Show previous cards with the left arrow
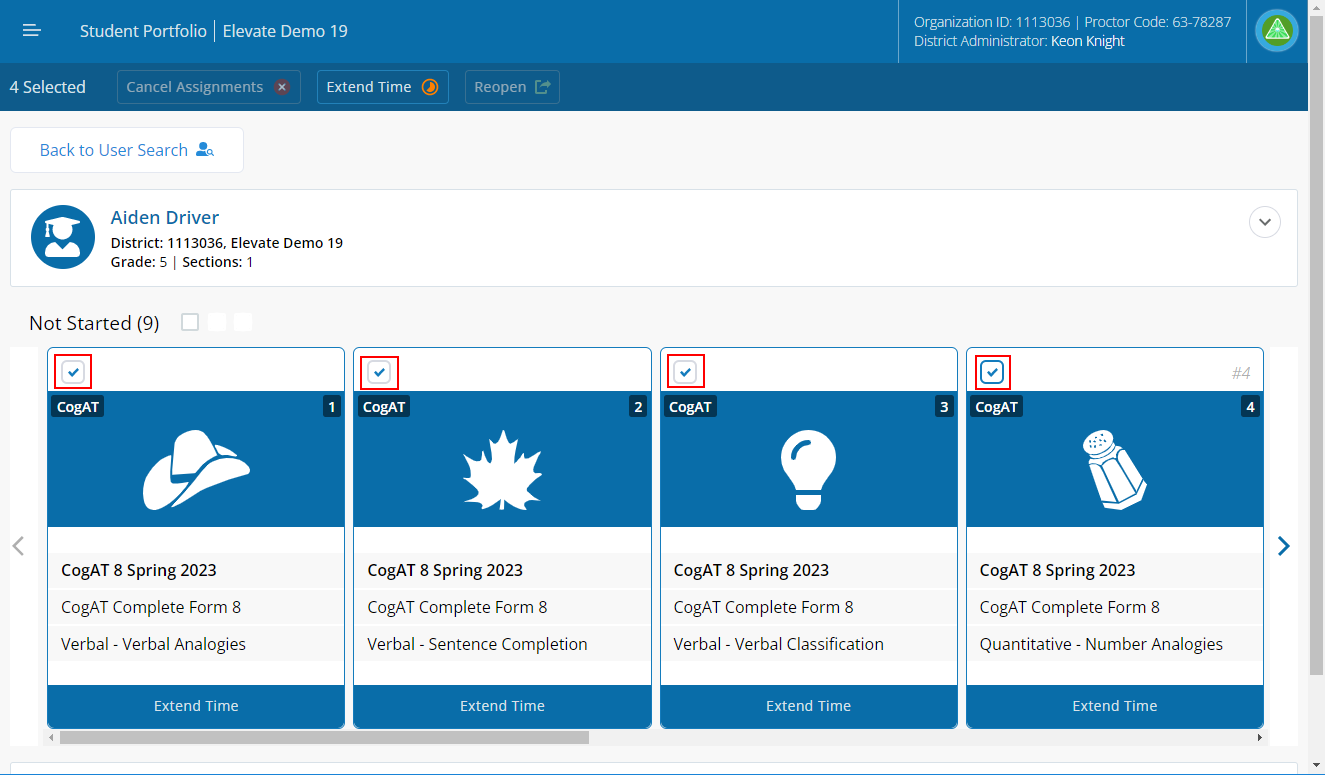The height and width of the screenshot is (775, 1325). (18, 546)
